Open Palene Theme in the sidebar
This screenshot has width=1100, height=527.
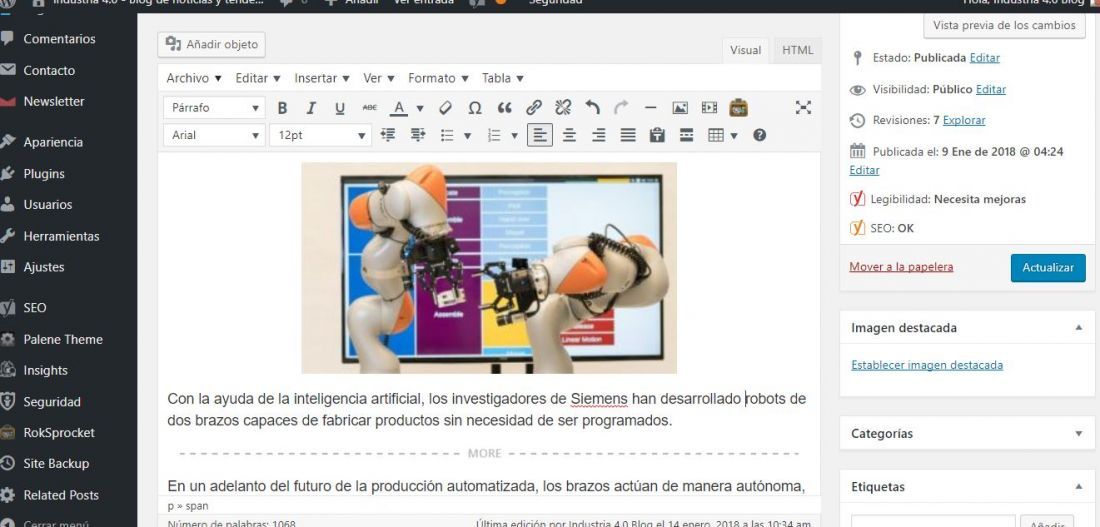(62, 340)
